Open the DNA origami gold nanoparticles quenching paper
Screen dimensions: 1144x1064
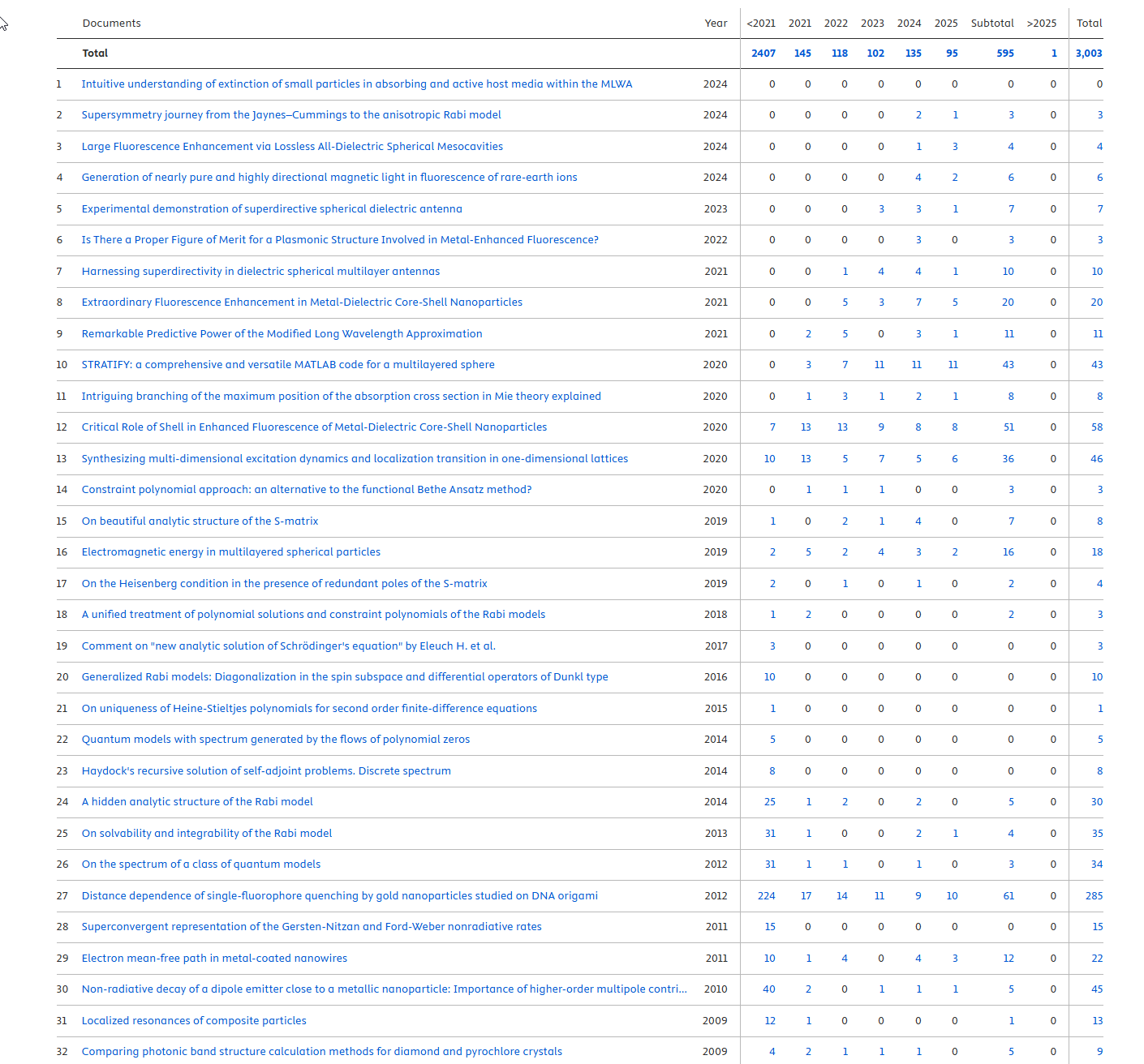tap(339, 896)
